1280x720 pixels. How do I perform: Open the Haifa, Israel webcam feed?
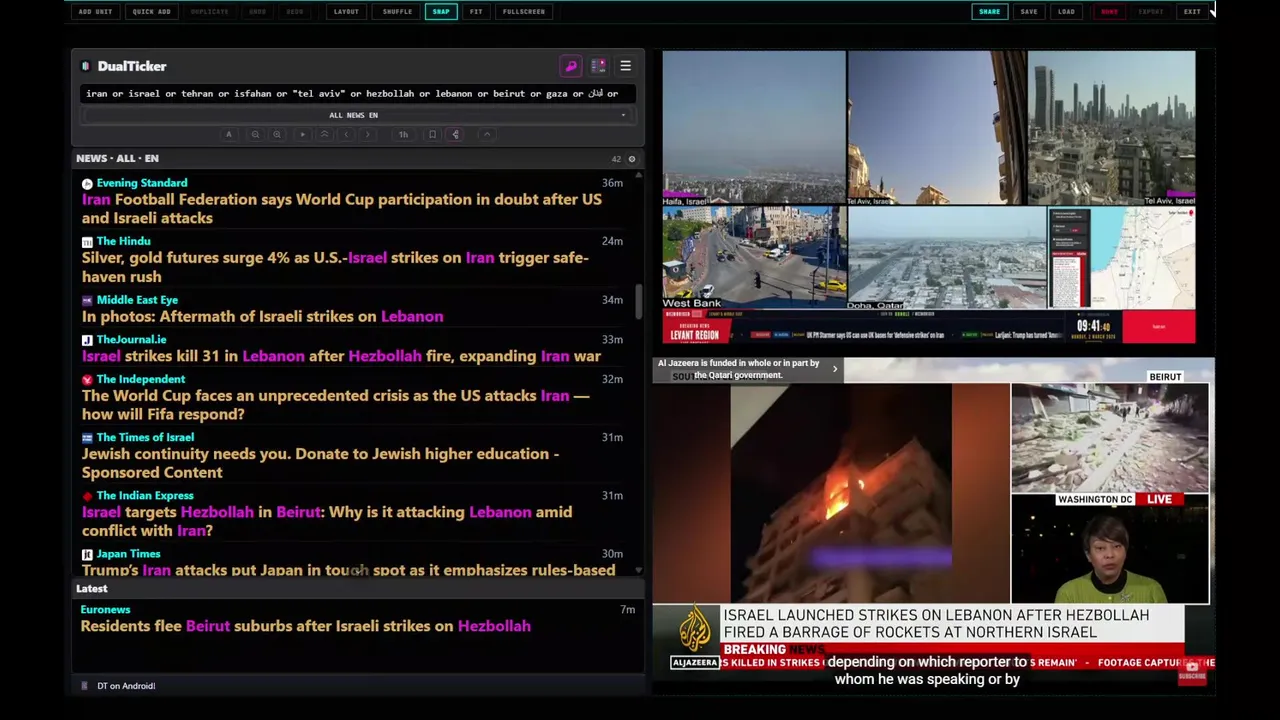(x=754, y=128)
